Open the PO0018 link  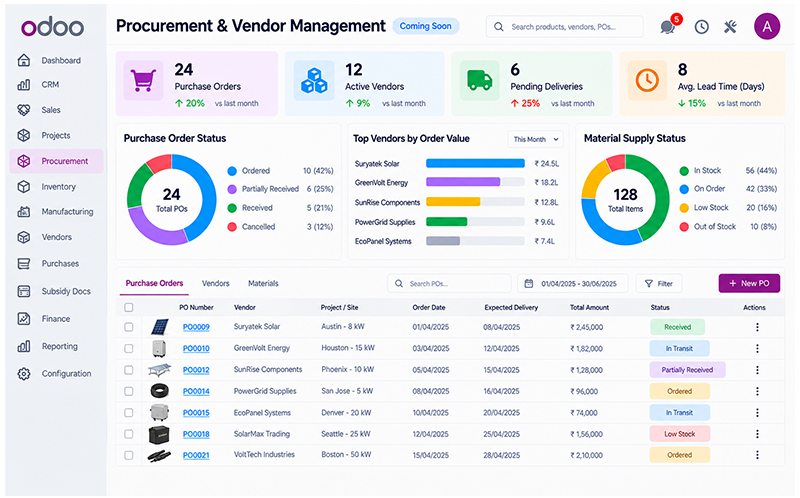196,434
